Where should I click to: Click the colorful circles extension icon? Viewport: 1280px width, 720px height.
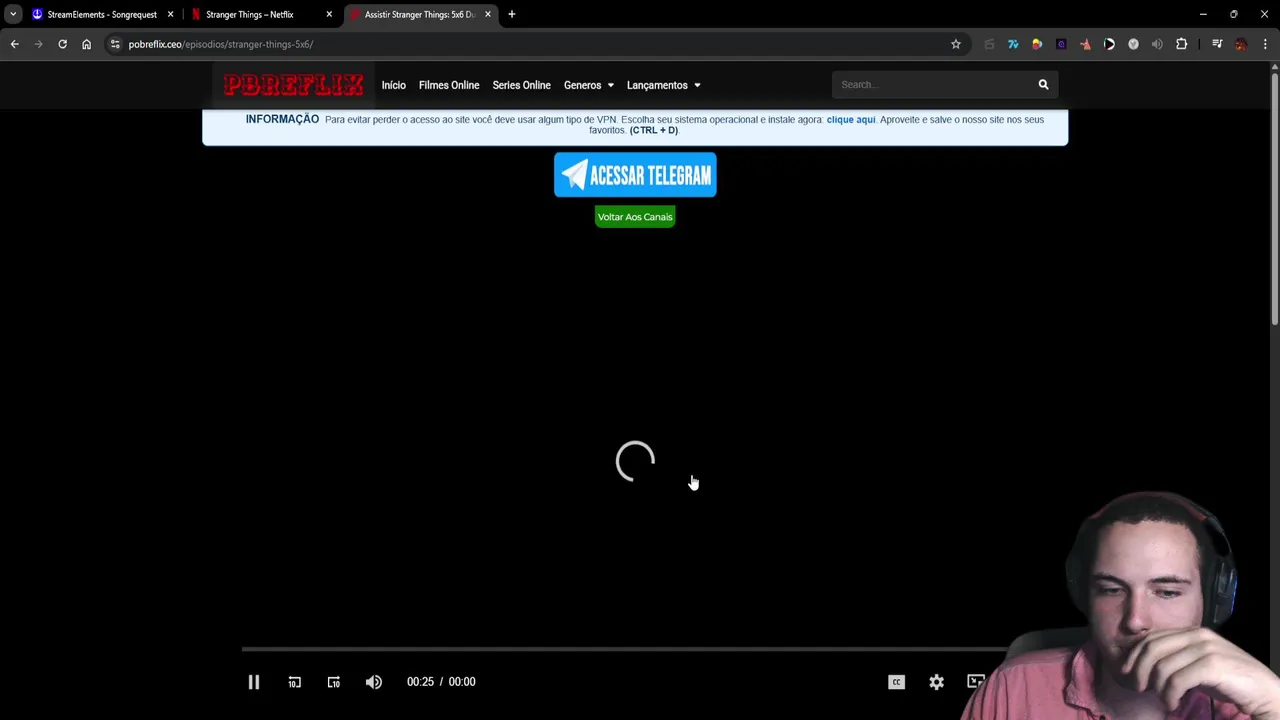click(x=1037, y=44)
